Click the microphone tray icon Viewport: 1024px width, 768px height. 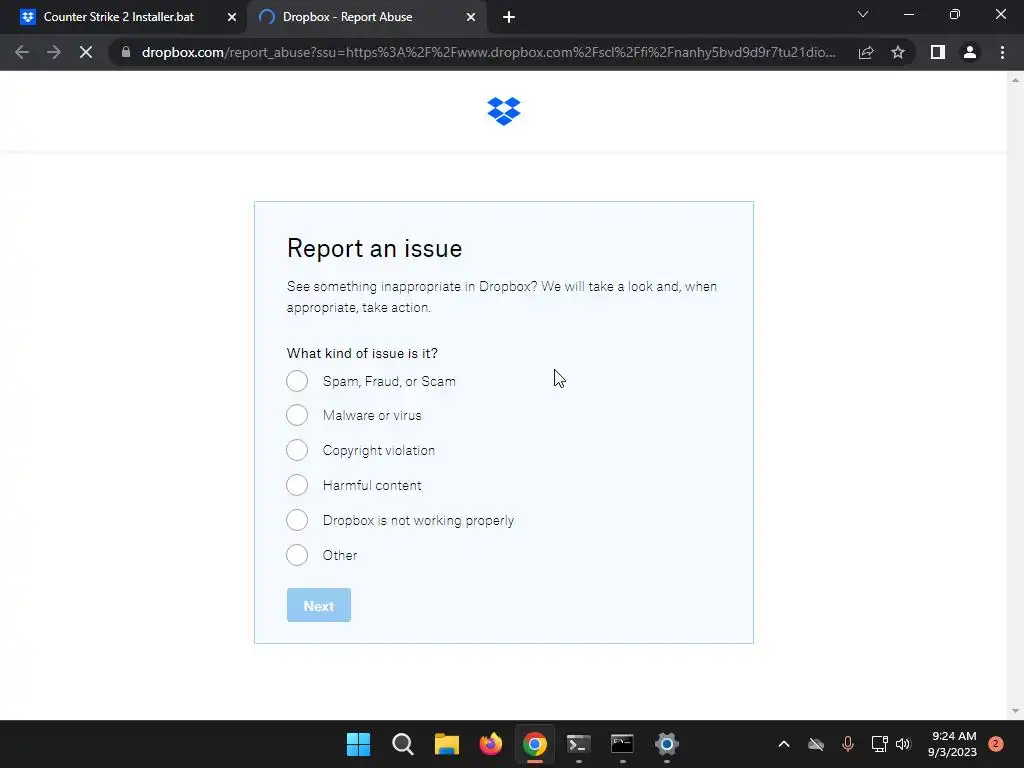pyautogui.click(x=848, y=744)
